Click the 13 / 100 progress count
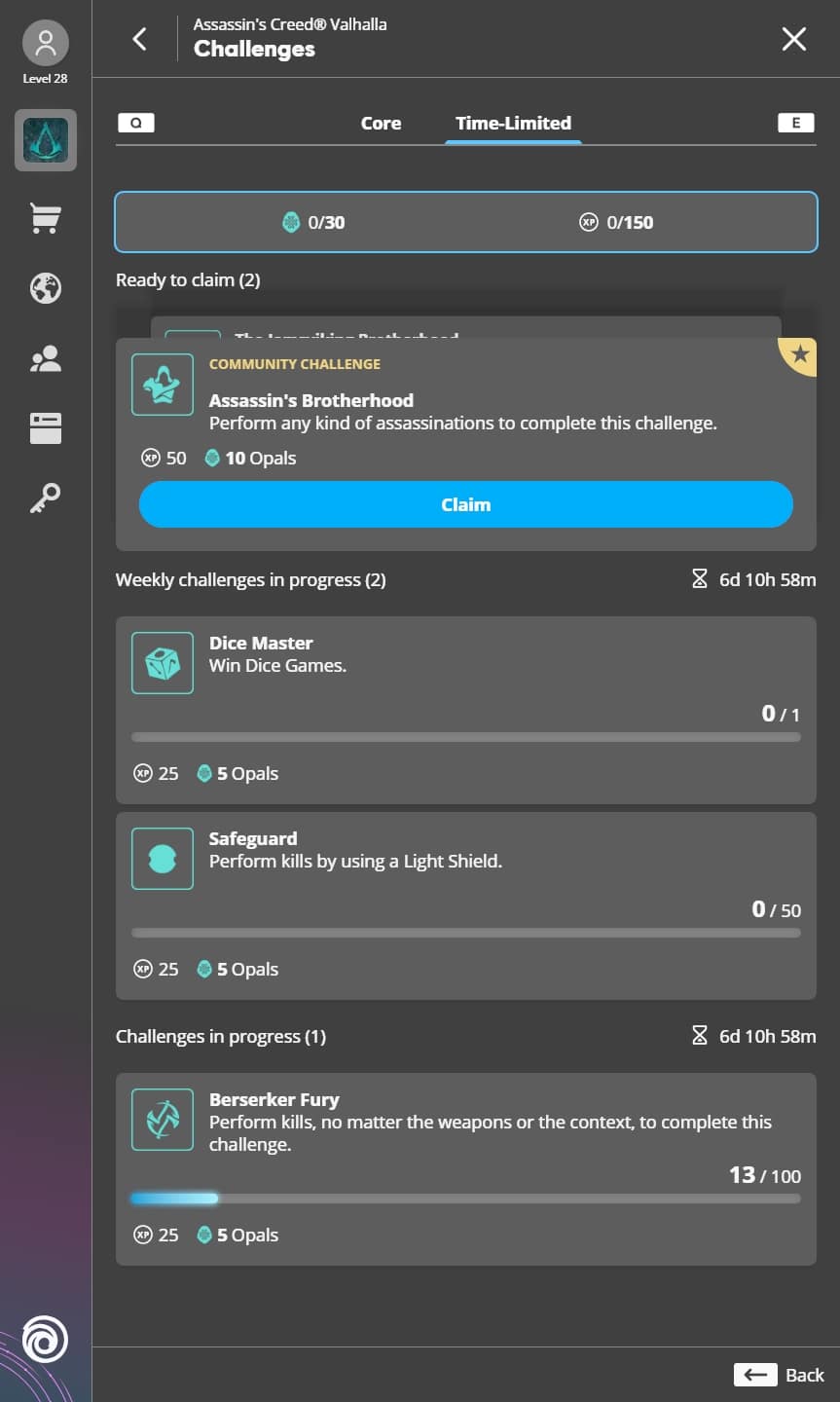The width and height of the screenshot is (840, 1402). [765, 1175]
